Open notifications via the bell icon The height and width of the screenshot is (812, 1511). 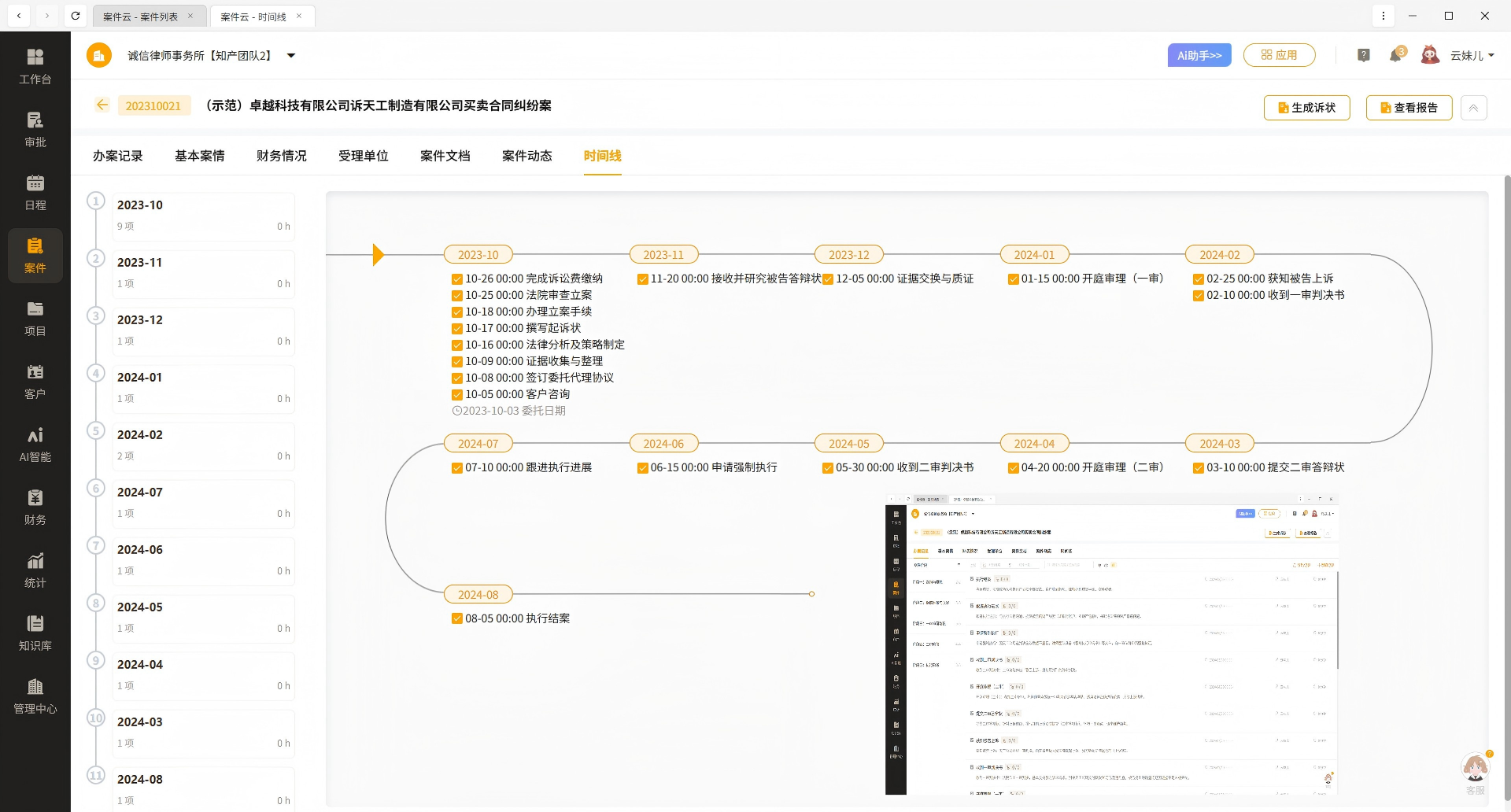click(1396, 54)
